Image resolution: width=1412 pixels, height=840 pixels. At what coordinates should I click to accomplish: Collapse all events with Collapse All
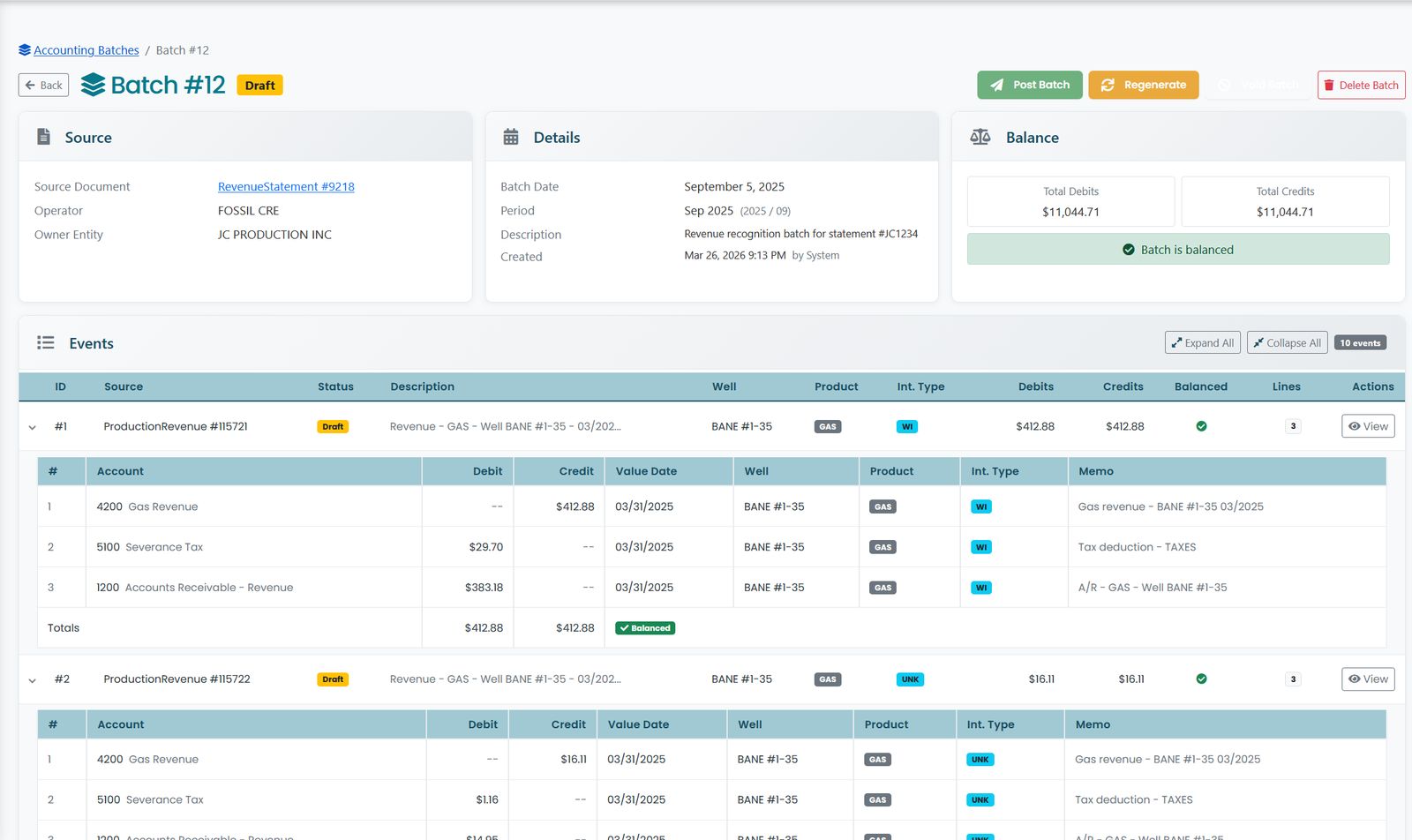[x=1288, y=342]
